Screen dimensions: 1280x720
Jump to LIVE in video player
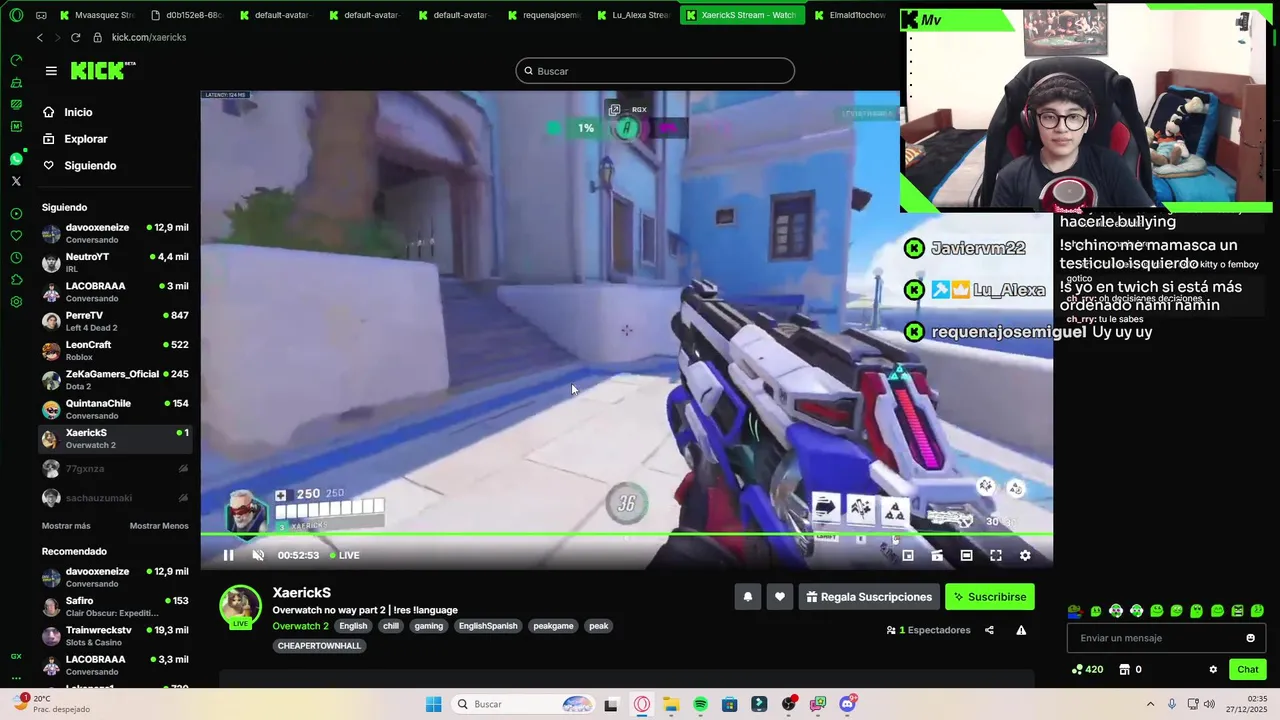click(343, 555)
